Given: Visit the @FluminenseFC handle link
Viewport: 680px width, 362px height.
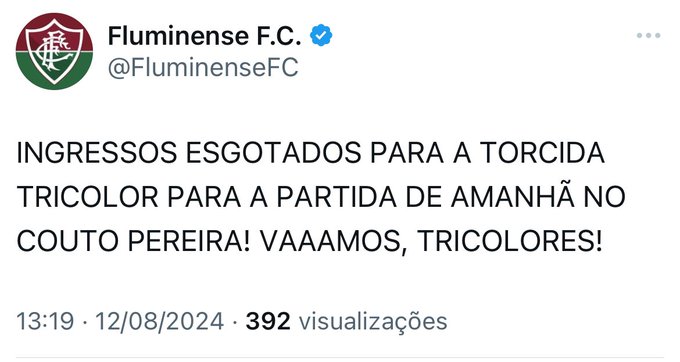Looking at the screenshot, I should tap(203, 68).
